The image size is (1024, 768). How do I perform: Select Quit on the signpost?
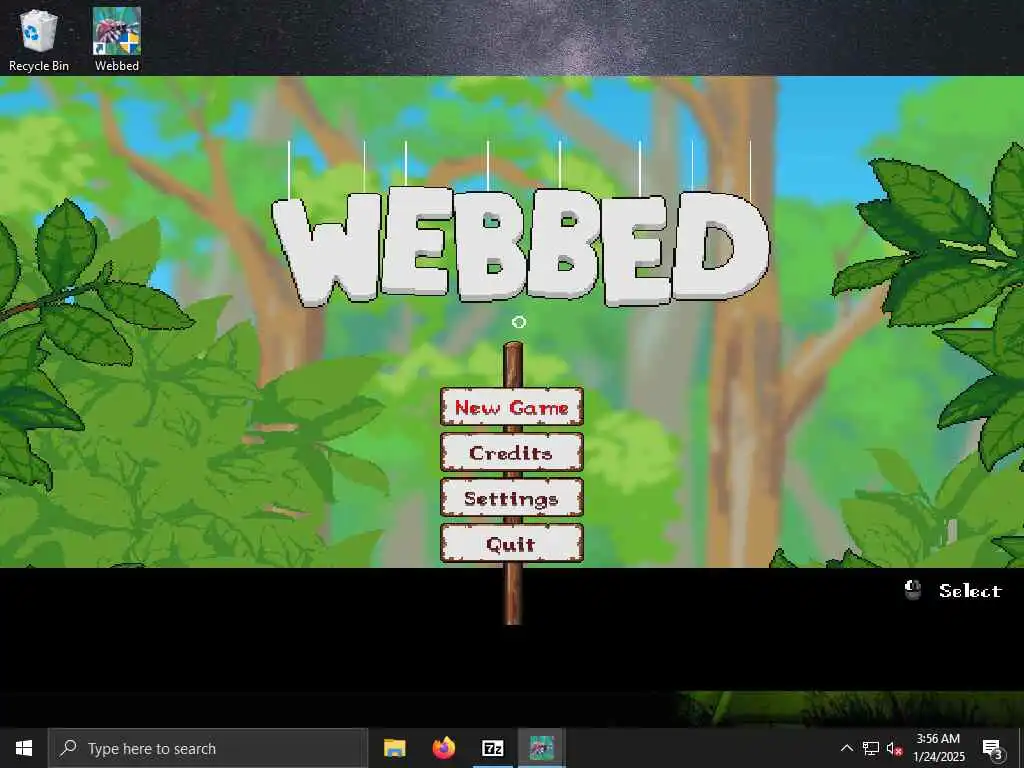pyautogui.click(x=512, y=543)
